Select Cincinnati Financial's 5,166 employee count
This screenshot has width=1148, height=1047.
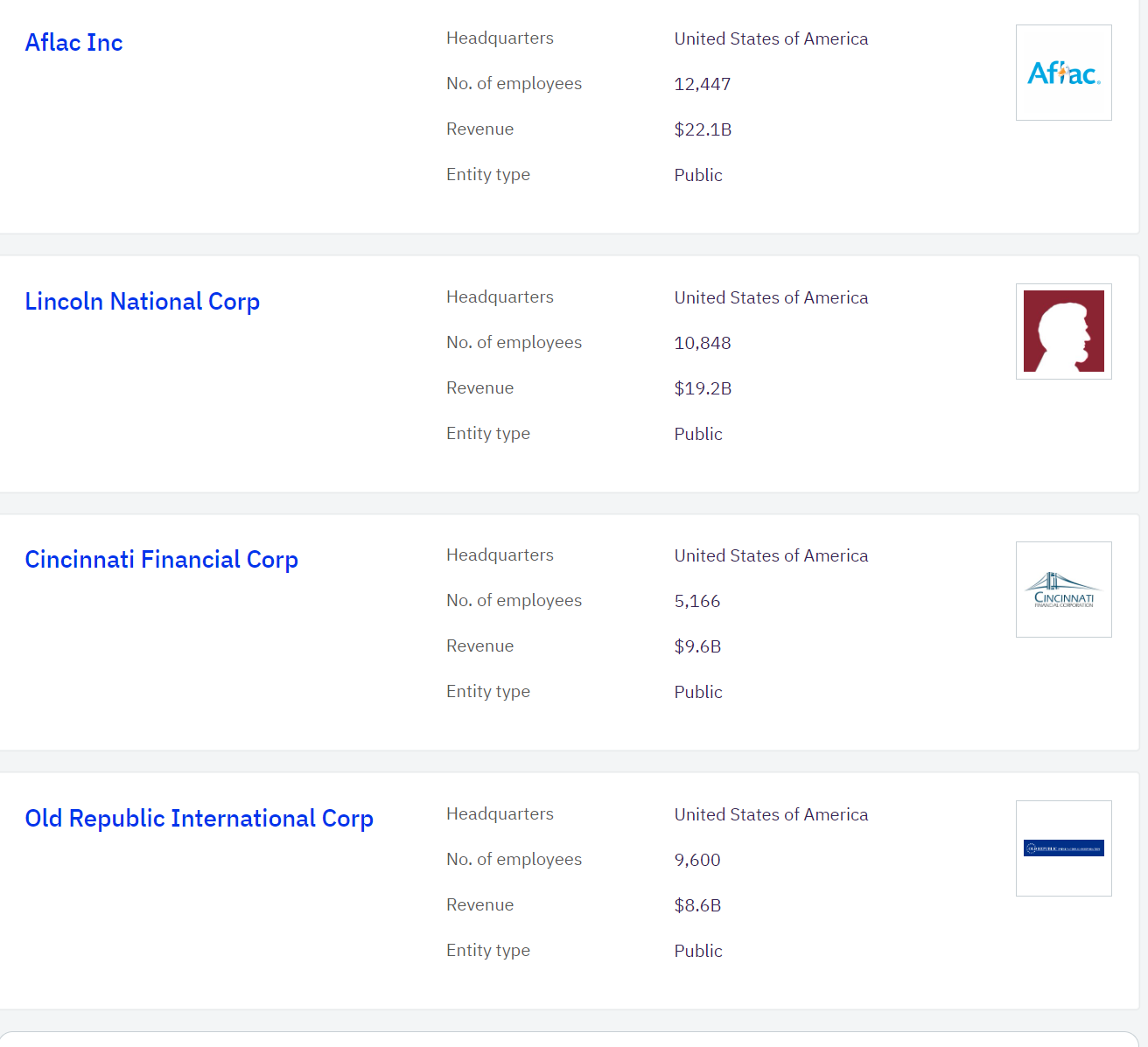click(x=696, y=601)
